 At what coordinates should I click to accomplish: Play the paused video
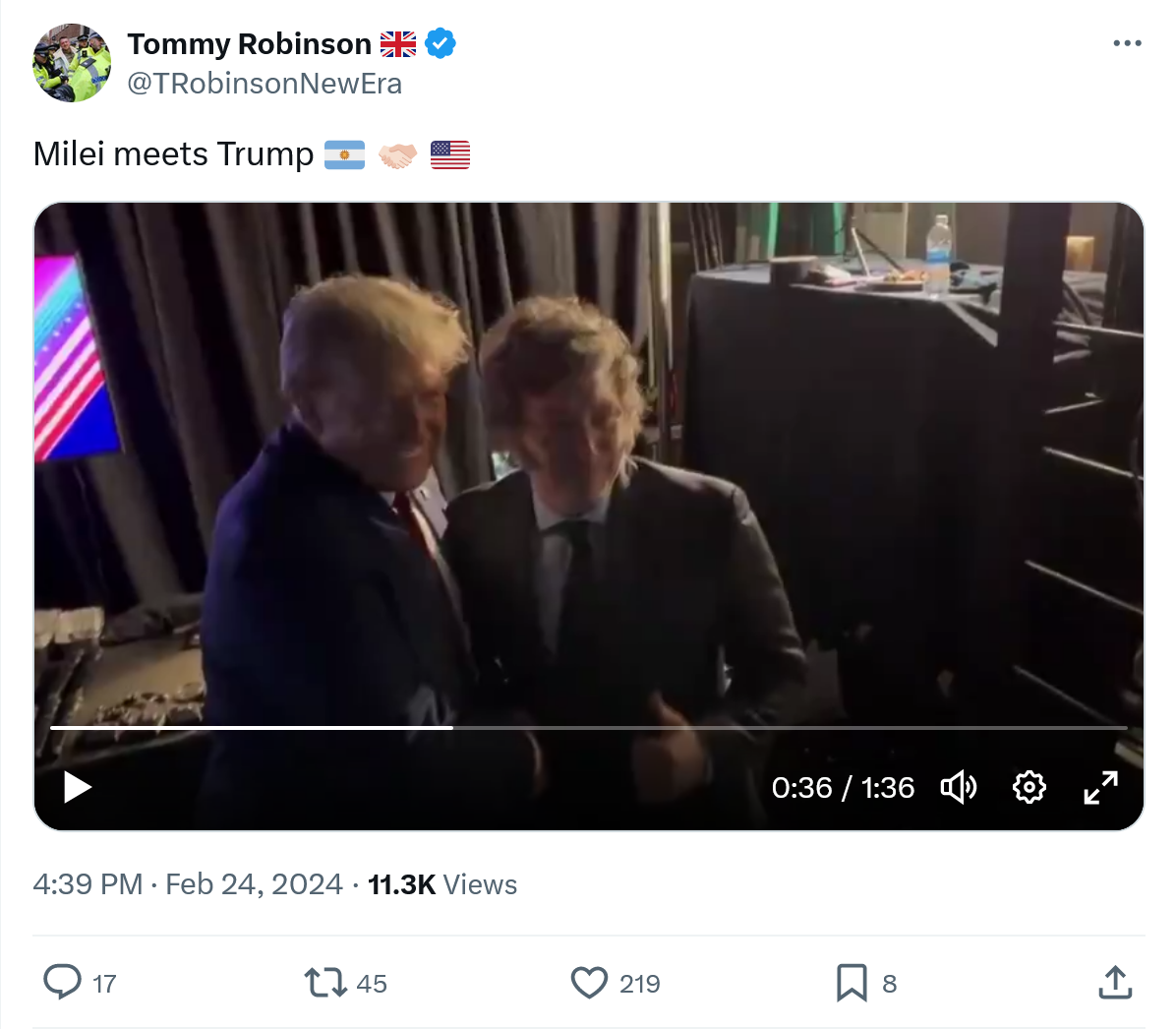pyautogui.click(x=77, y=787)
